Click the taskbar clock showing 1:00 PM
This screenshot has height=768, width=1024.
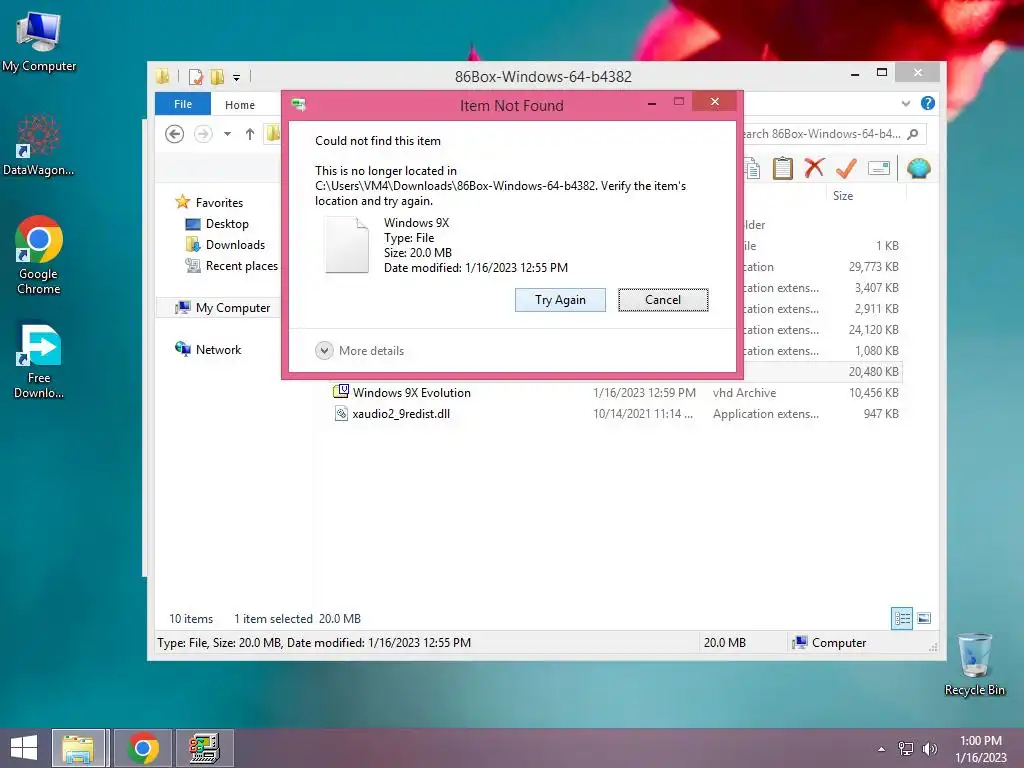coord(981,749)
